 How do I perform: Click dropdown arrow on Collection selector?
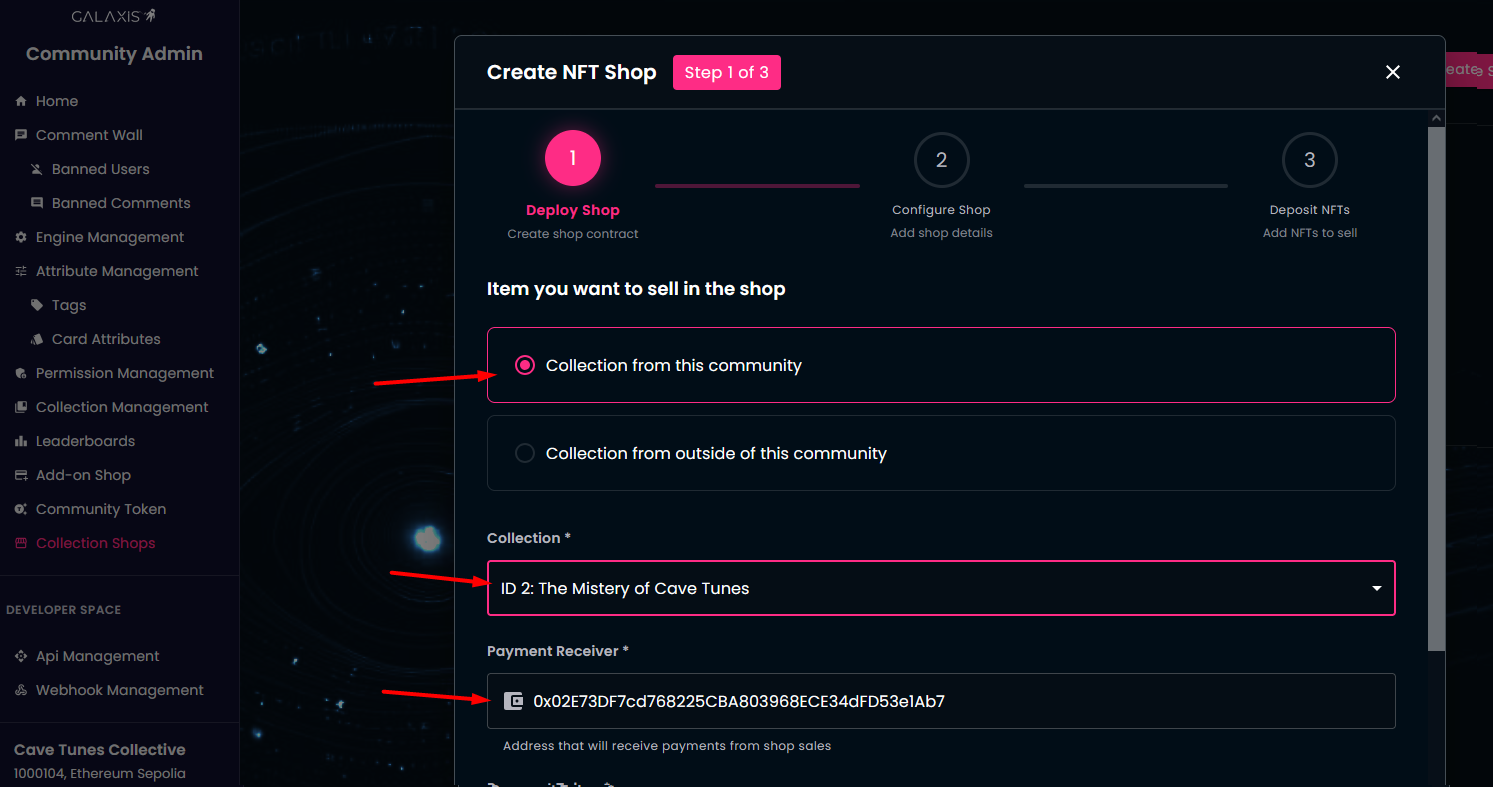coord(1377,588)
